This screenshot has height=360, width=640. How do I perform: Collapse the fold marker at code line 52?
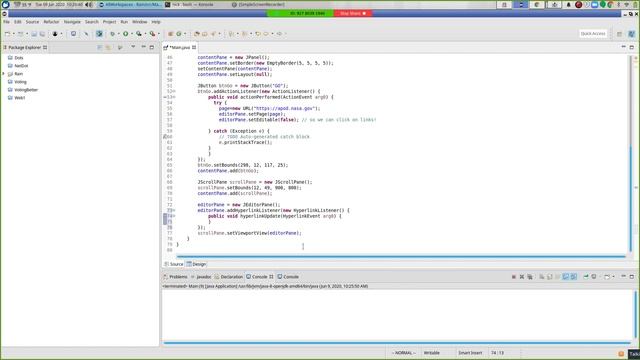[x=173, y=91]
